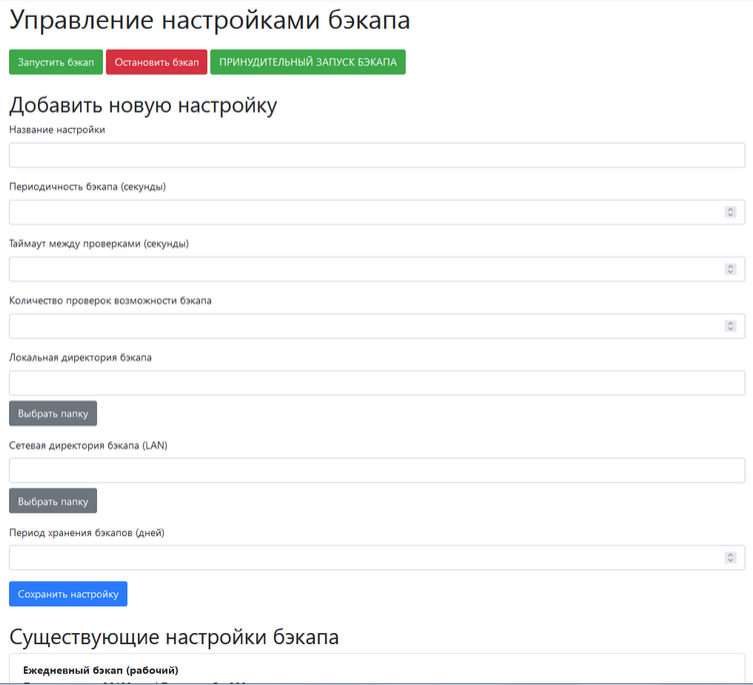Click the Добавить новую настройку heading
Viewport: 753px width, 685px height.
click(x=143, y=106)
